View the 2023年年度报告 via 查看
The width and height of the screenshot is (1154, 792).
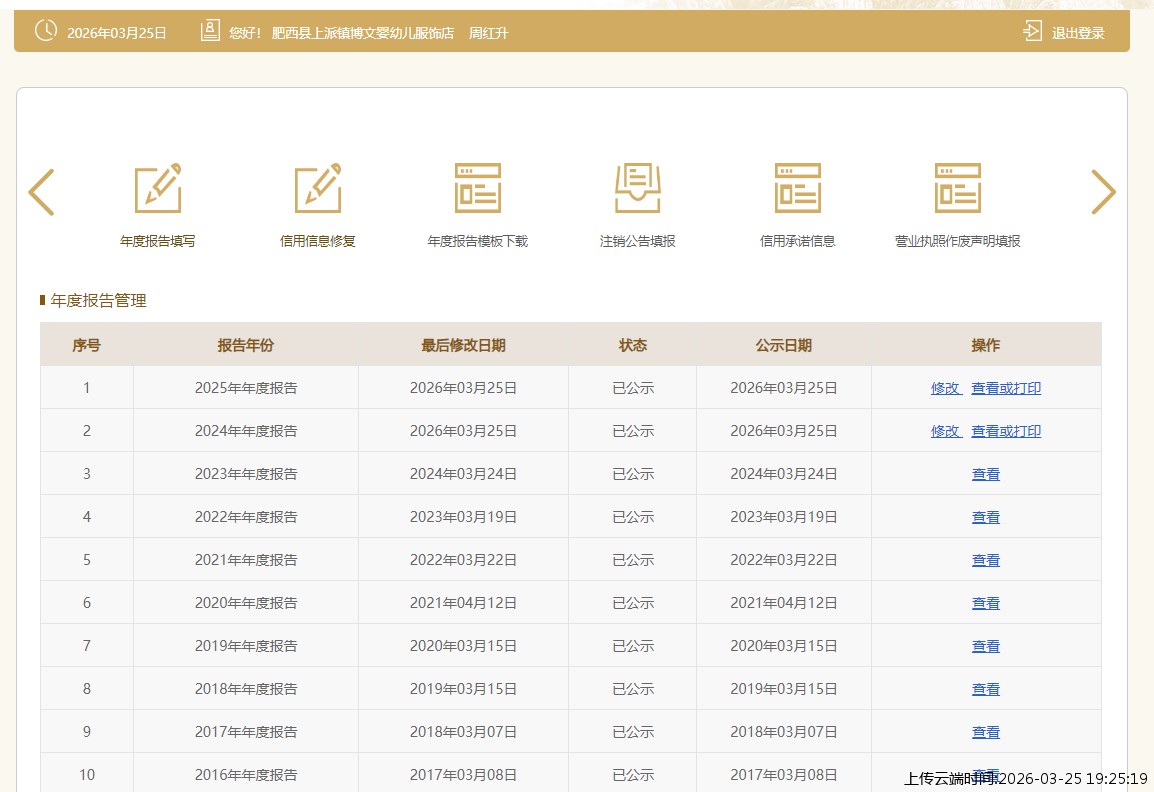click(x=986, y=474)
